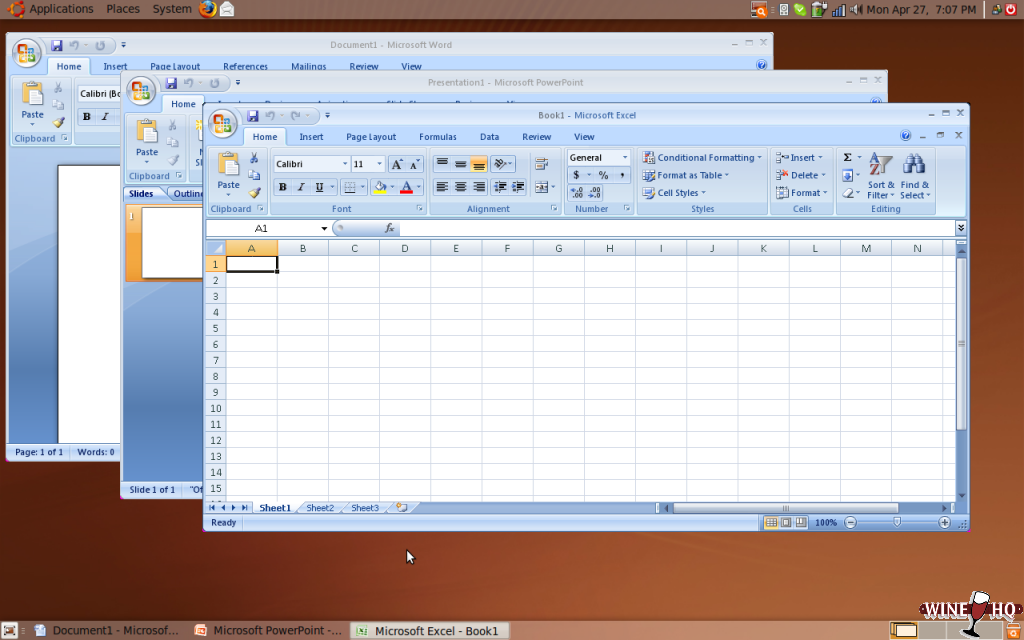
Task: Decrease indent in Excel Alignment group
Action: click(x=500, y=187)
